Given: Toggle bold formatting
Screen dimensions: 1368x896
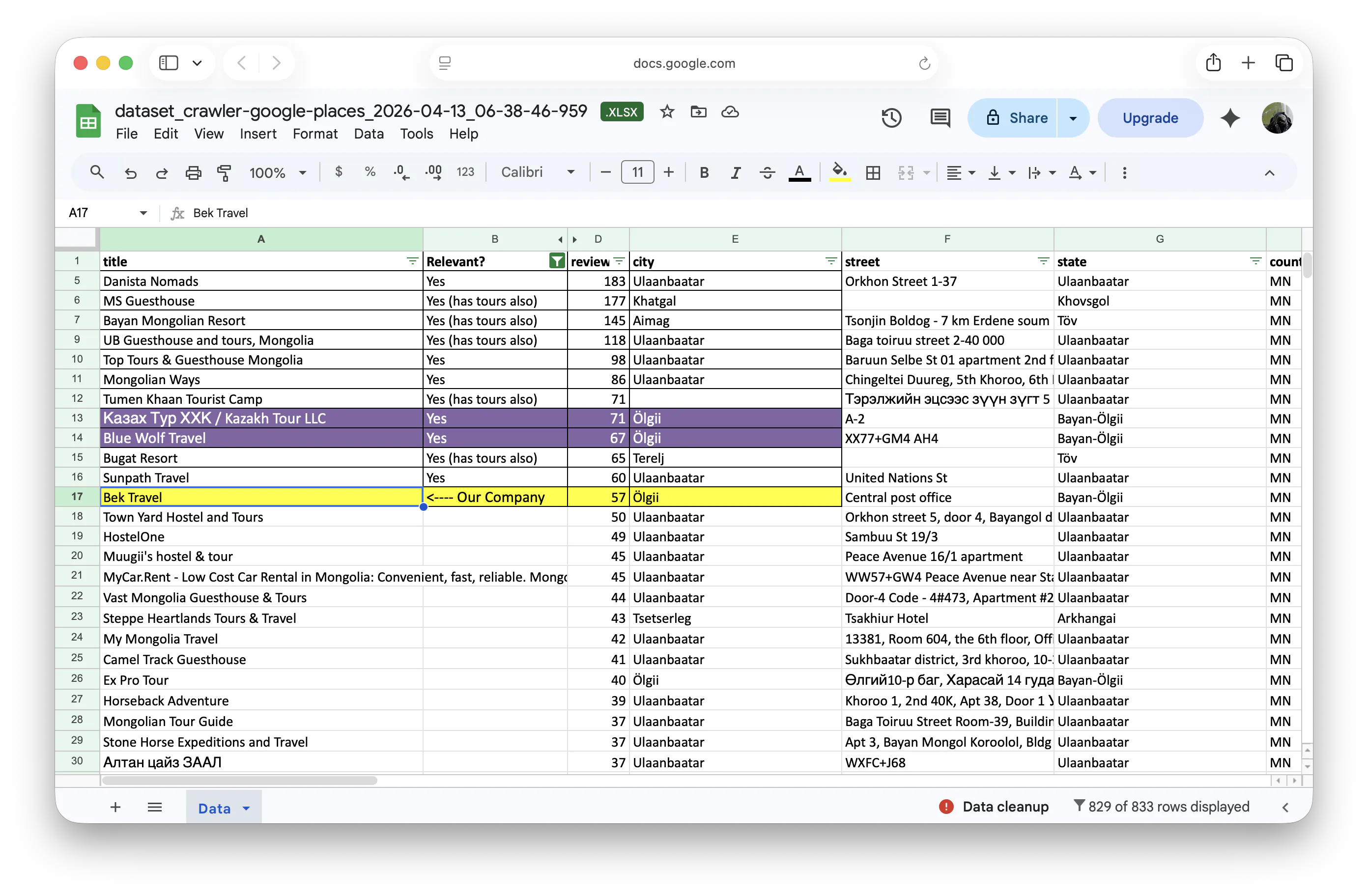Looking at the screenshot, I should [x=704, y=172].
